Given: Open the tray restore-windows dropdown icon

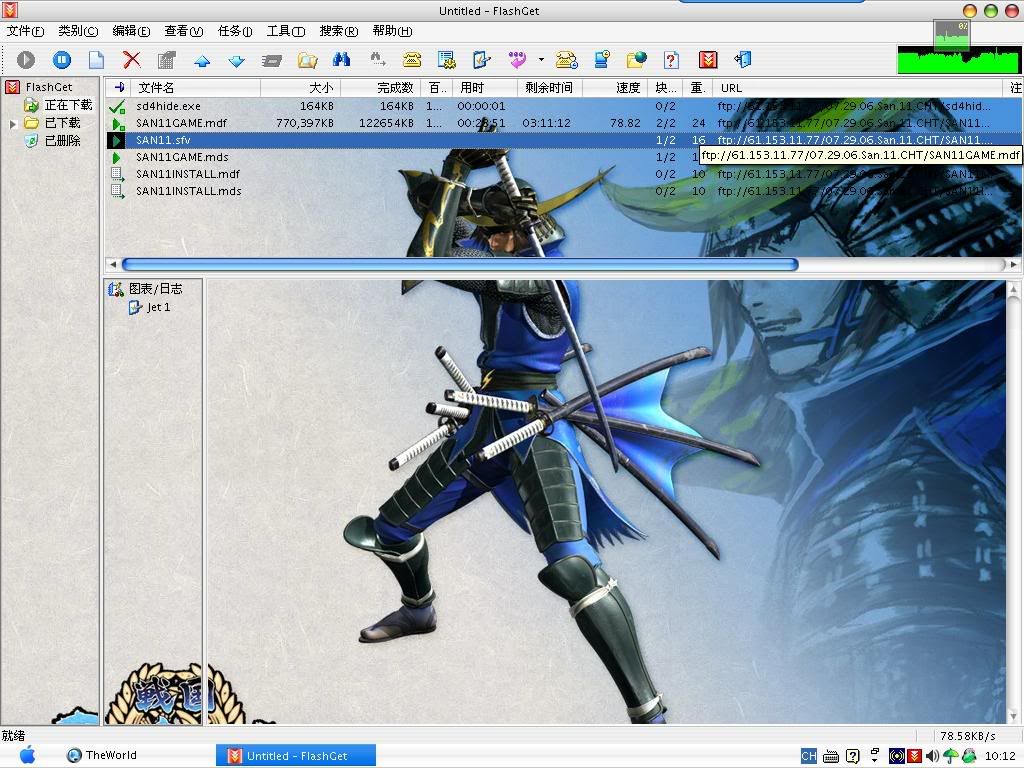Looking at the screenshot, I should coord(874,756).
